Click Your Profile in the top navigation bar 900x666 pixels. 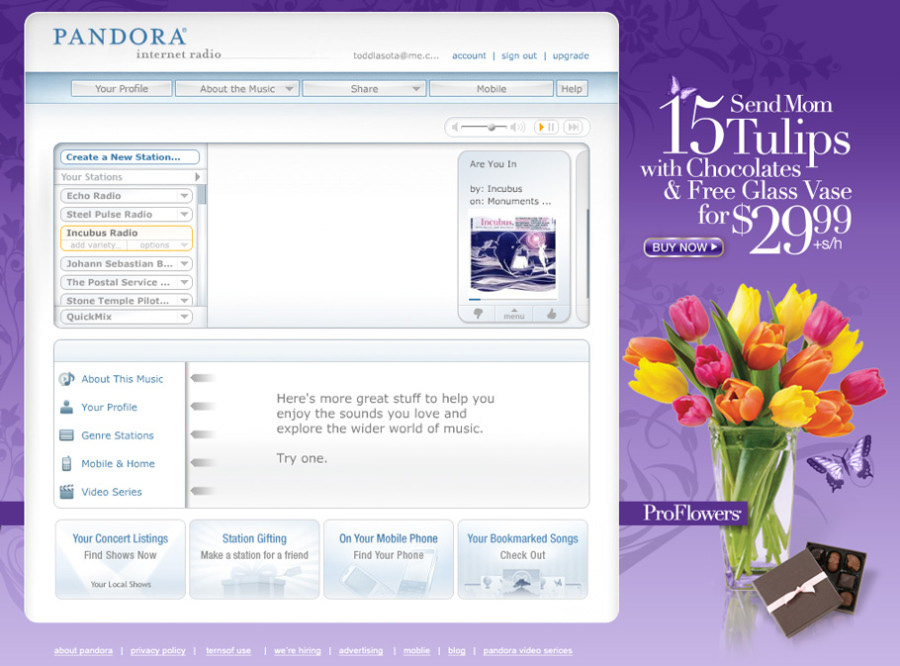tap(122, 89)
